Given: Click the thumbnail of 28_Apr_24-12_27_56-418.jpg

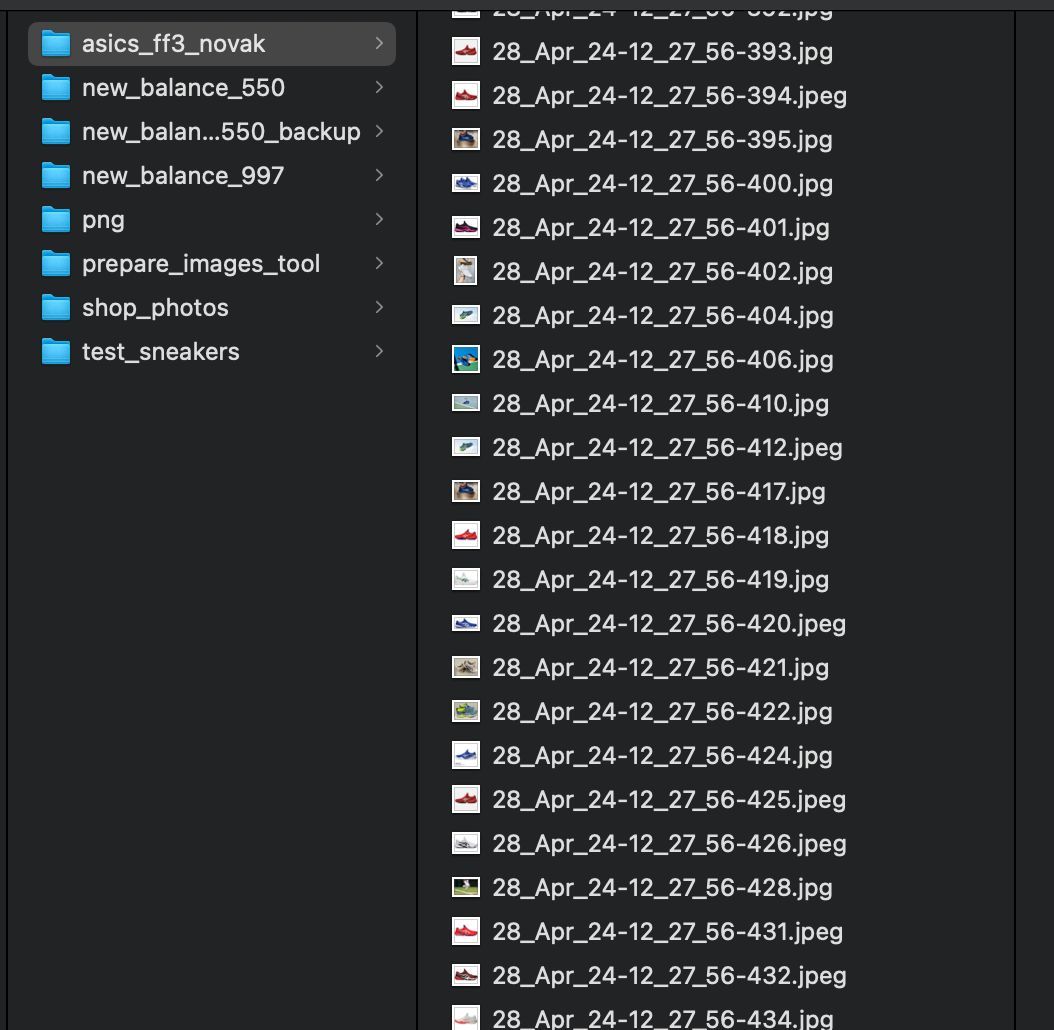Looking at the screenshot, I should point(466,535).
